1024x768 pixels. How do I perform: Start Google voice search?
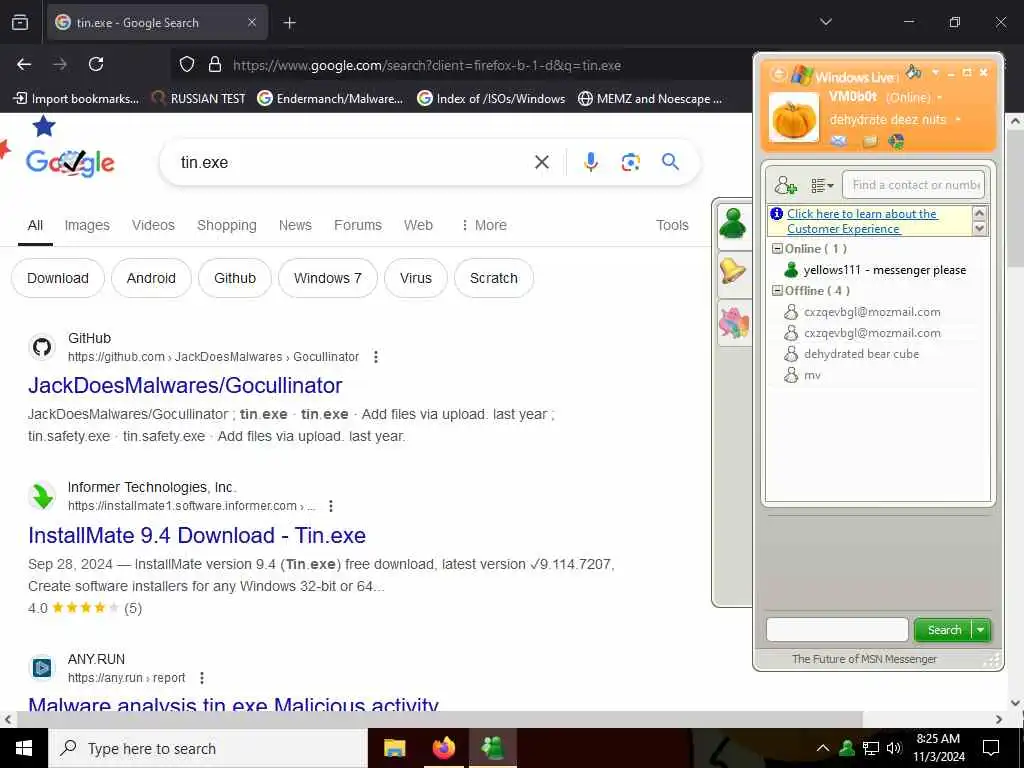[x=590, y=162]
